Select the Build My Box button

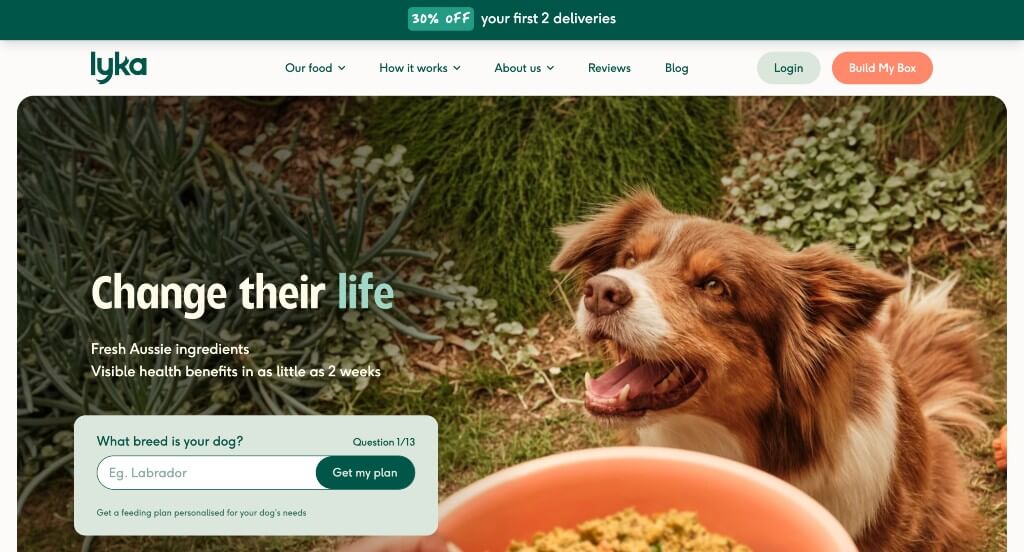pos(882,68)
